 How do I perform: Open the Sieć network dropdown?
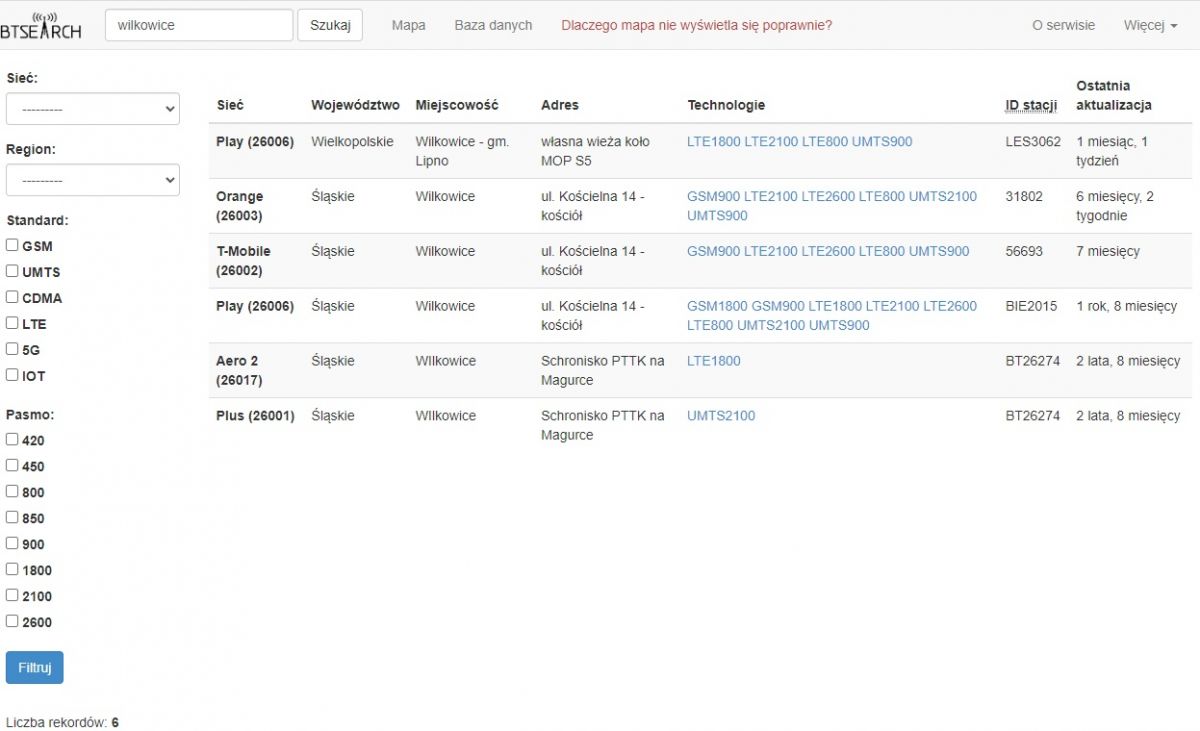click(93, 109)
